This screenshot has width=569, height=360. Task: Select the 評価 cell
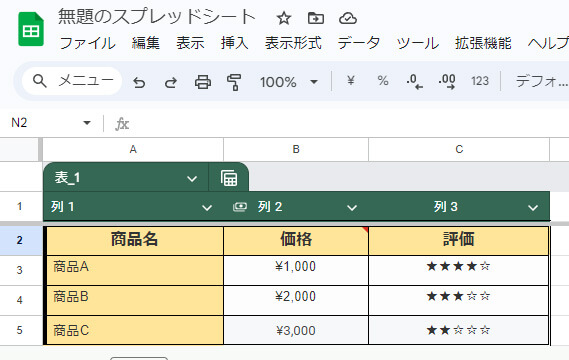[x=459, y=241]
